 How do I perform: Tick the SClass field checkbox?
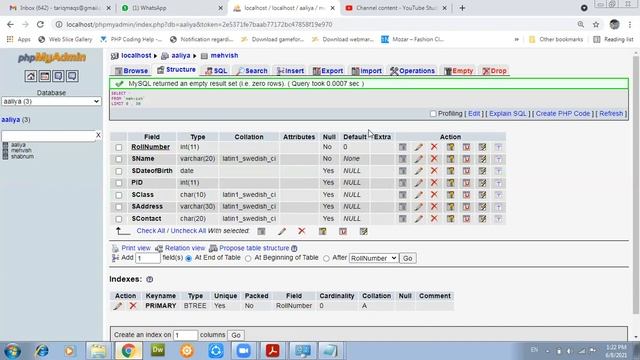tap(118, 195)
